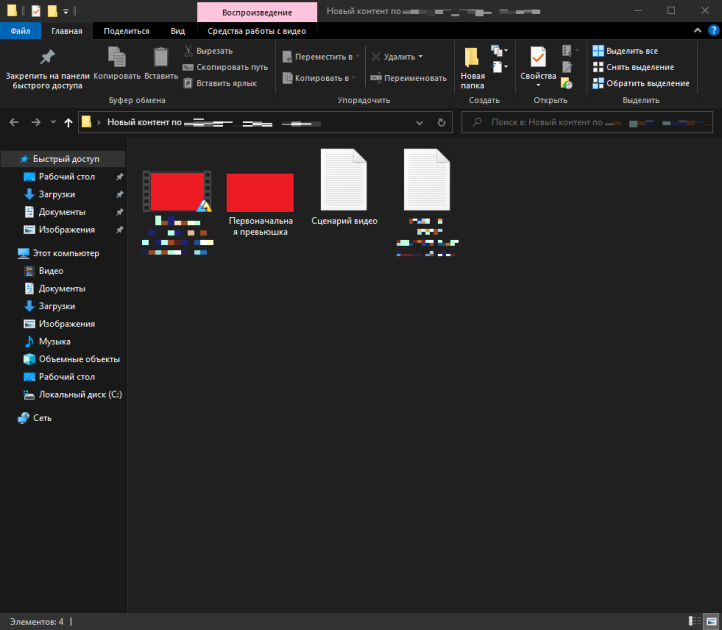This screenshot has height=630, width=722.
Task: Pin folder to Quick access panel
Action: pyautogui.click(x=47, y=68)
